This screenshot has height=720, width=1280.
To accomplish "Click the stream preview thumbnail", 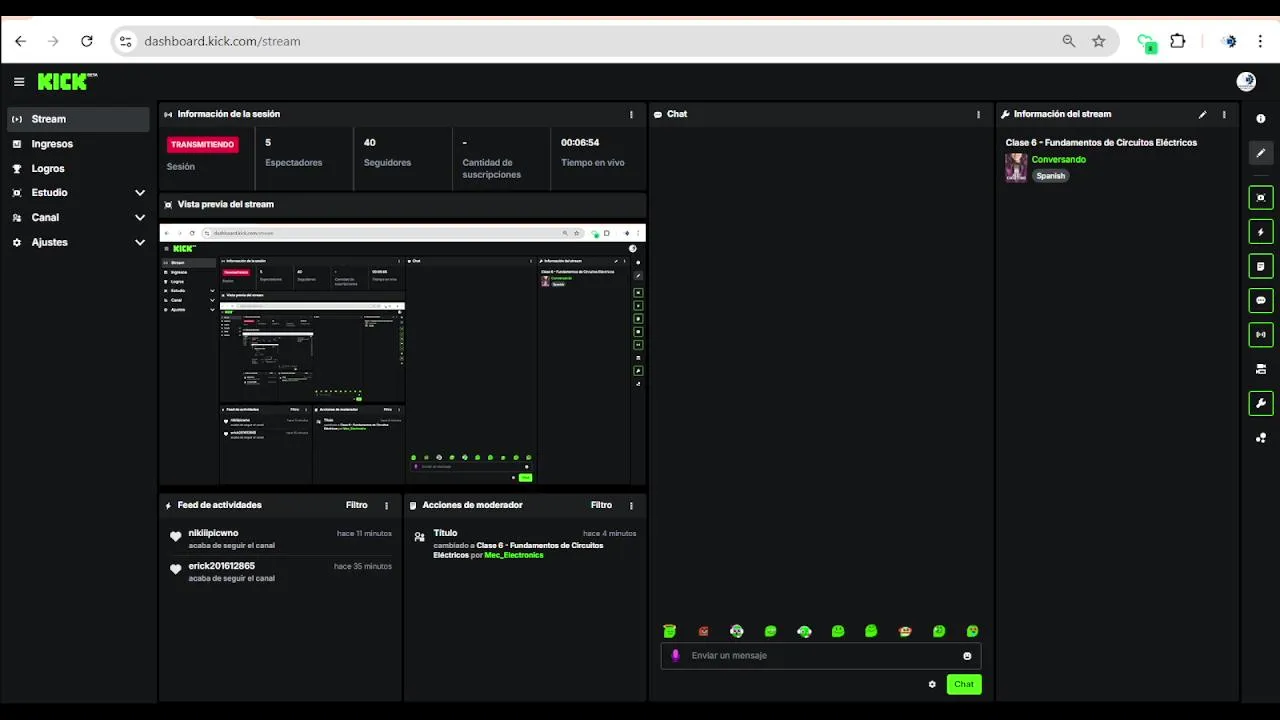I will [x=403, y=354].
